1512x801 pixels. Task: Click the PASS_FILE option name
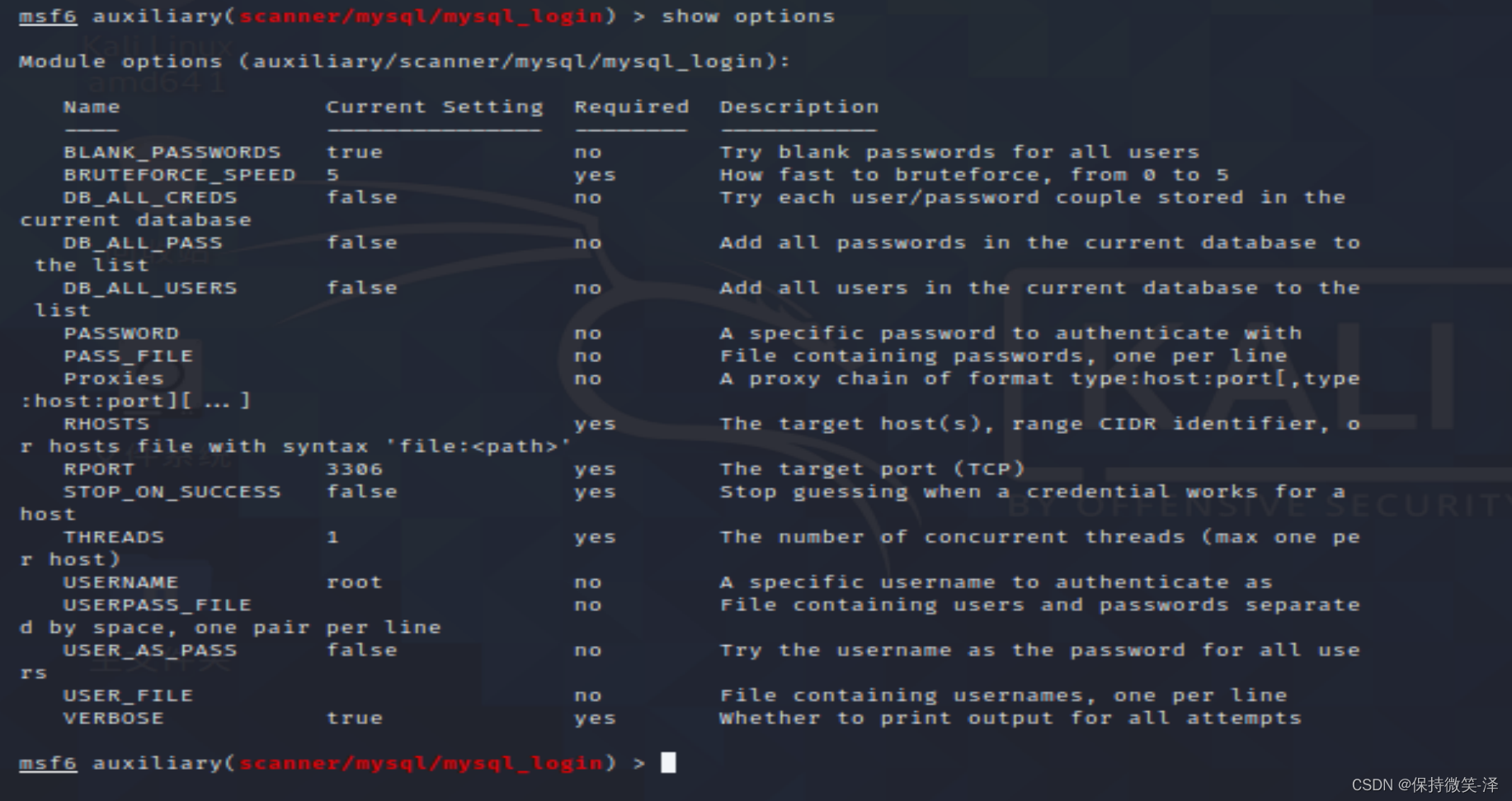[x=128, y=356]
